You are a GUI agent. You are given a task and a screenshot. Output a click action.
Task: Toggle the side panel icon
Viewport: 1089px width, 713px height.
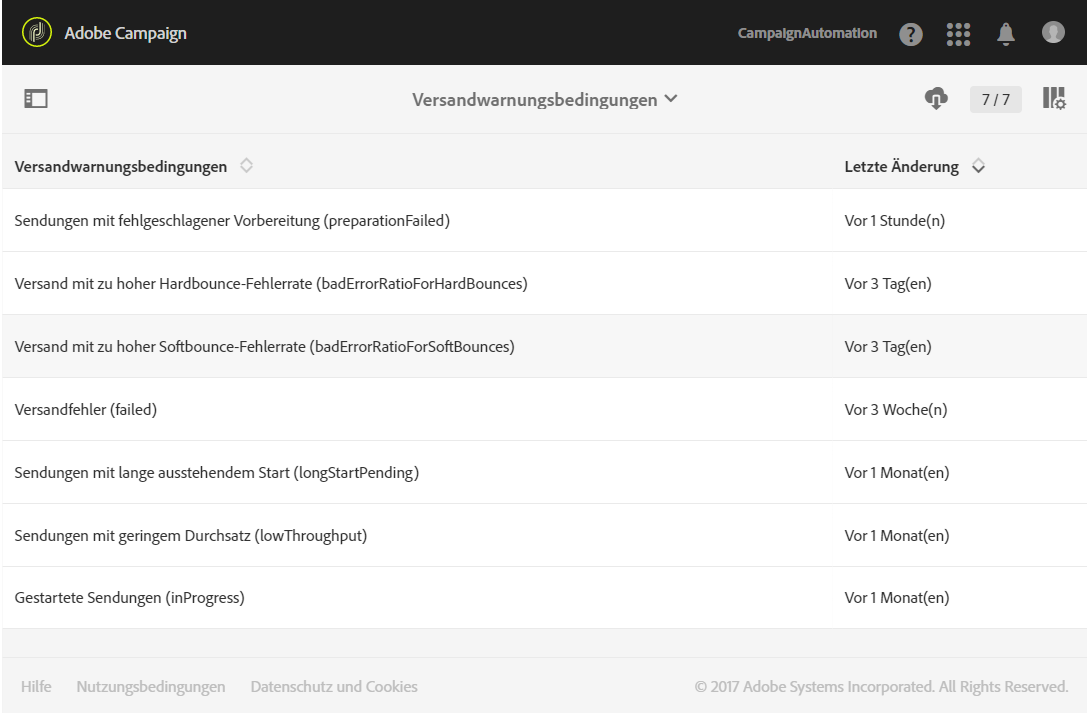point(37,99)
